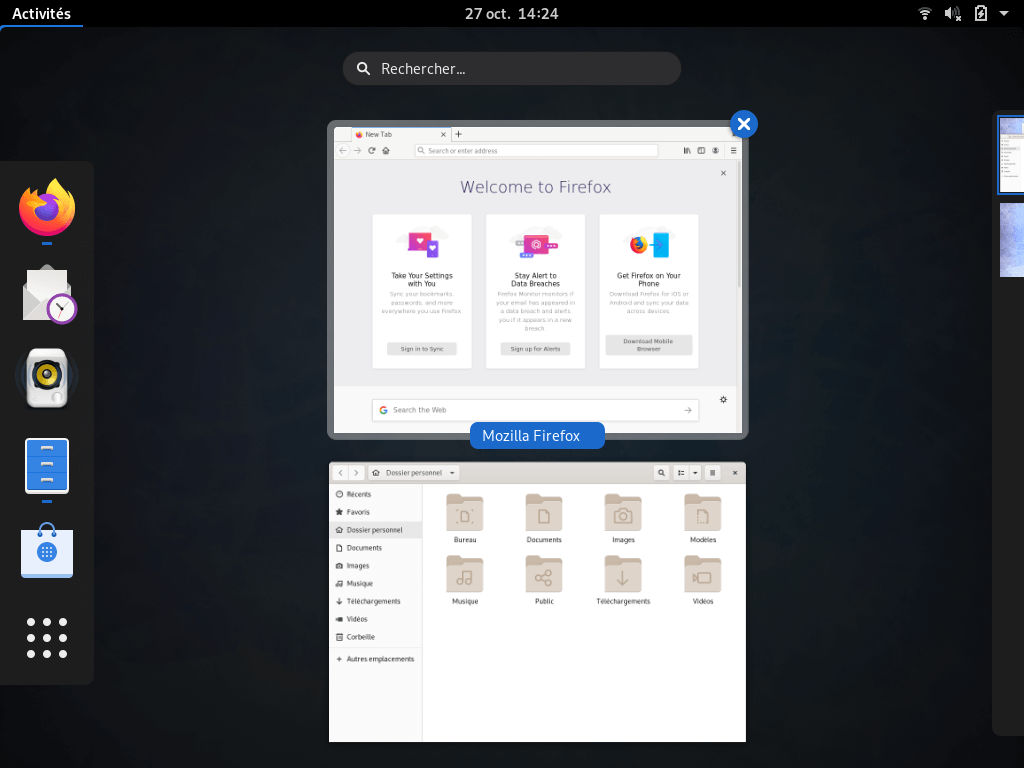Viewport: 1024px width, 768px height.
Task: Focus the Rechercher search field
Action: click(511, 69)
